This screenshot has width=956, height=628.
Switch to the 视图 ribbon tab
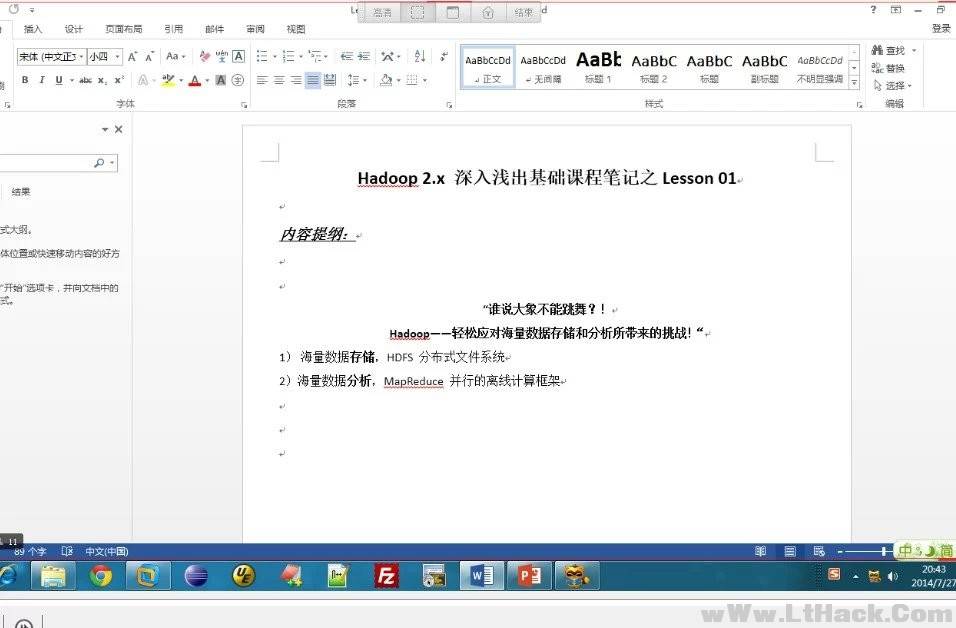click(x=296, y=29)
